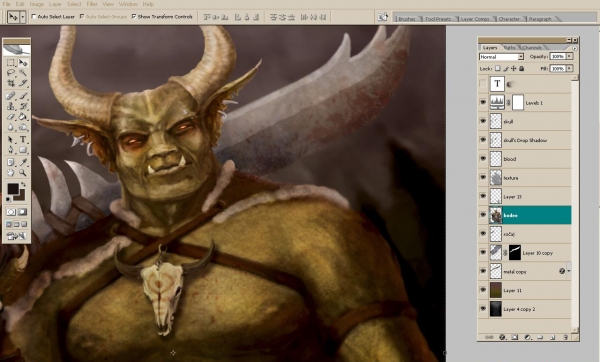Screen dimensions: 600x362
Task: Select the Brush tool
Action: tap(23, 96)
